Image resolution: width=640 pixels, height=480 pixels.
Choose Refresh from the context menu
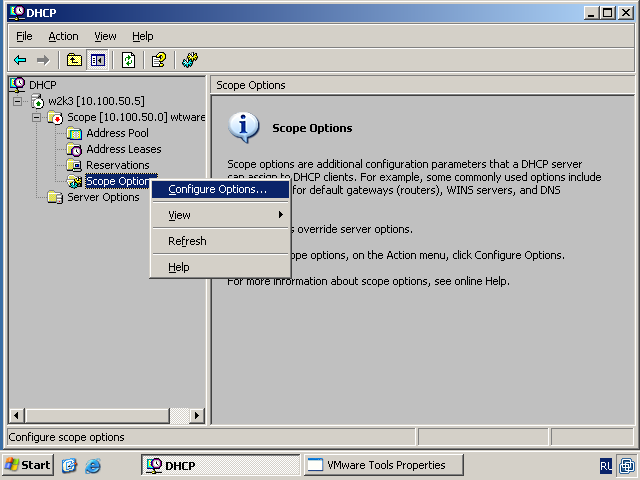(x=187, y=241)
